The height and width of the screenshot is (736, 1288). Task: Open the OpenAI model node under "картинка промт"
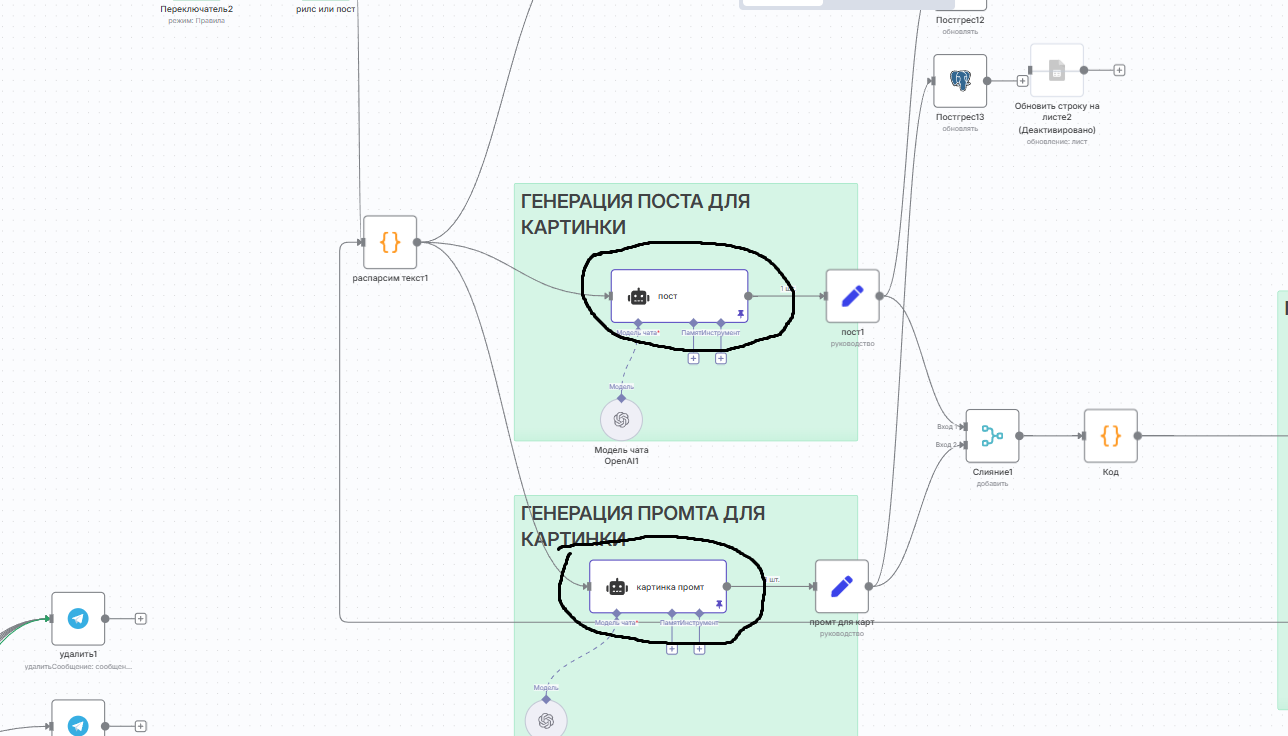pos(546,718)
